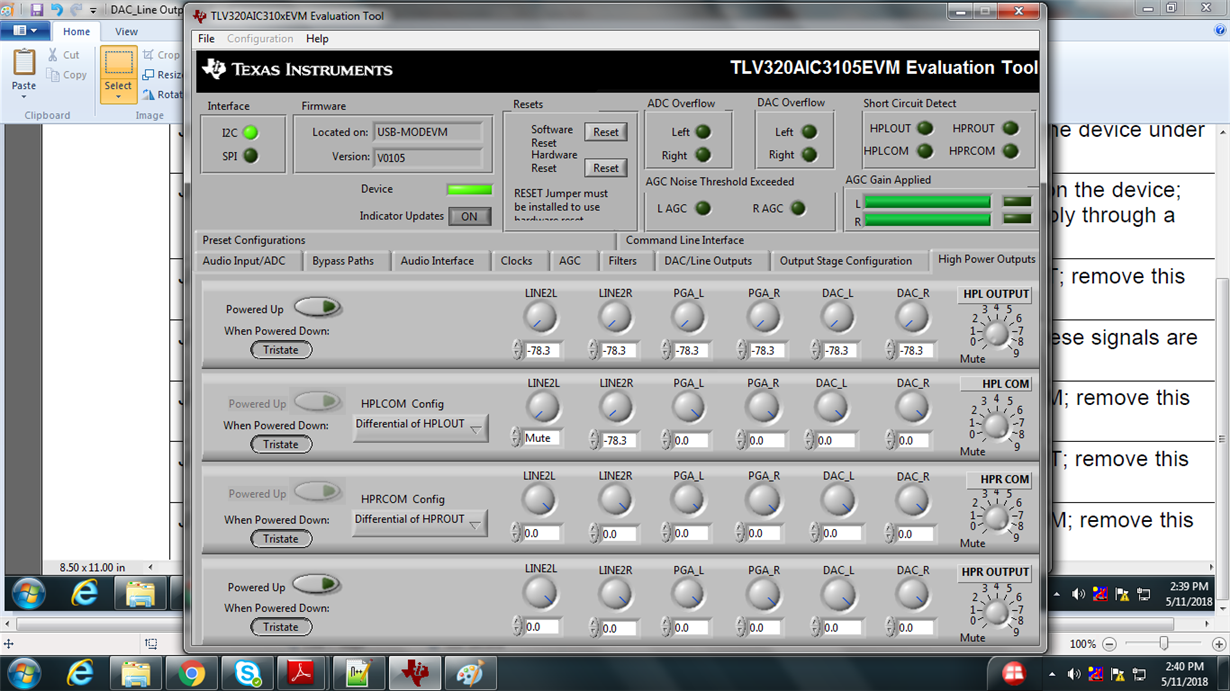Click the Copy icon in Paint
Image resolution: width=1230 pixels, height=691 pixels.
67,75
